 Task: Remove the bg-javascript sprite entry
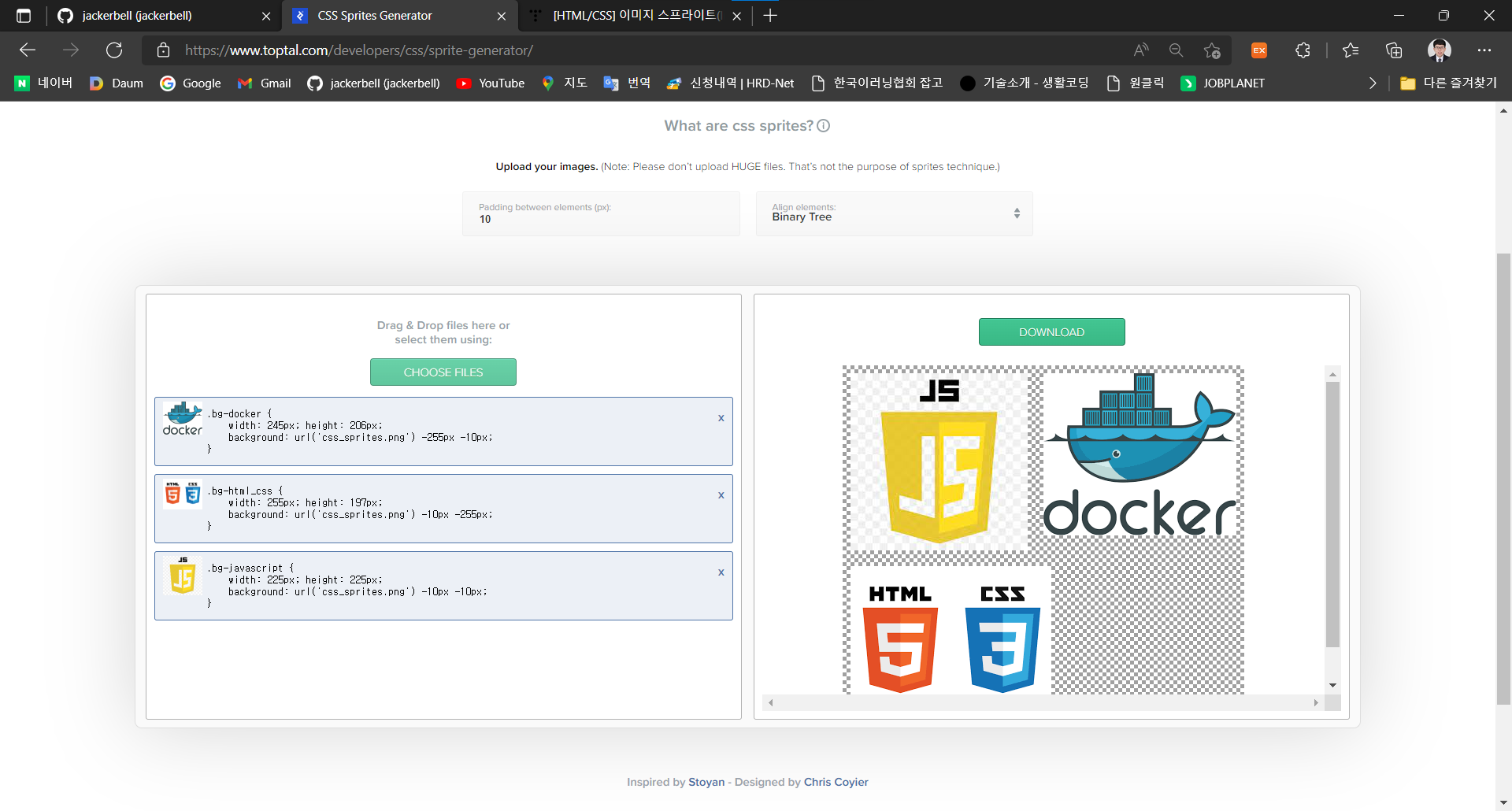(721, 572)
